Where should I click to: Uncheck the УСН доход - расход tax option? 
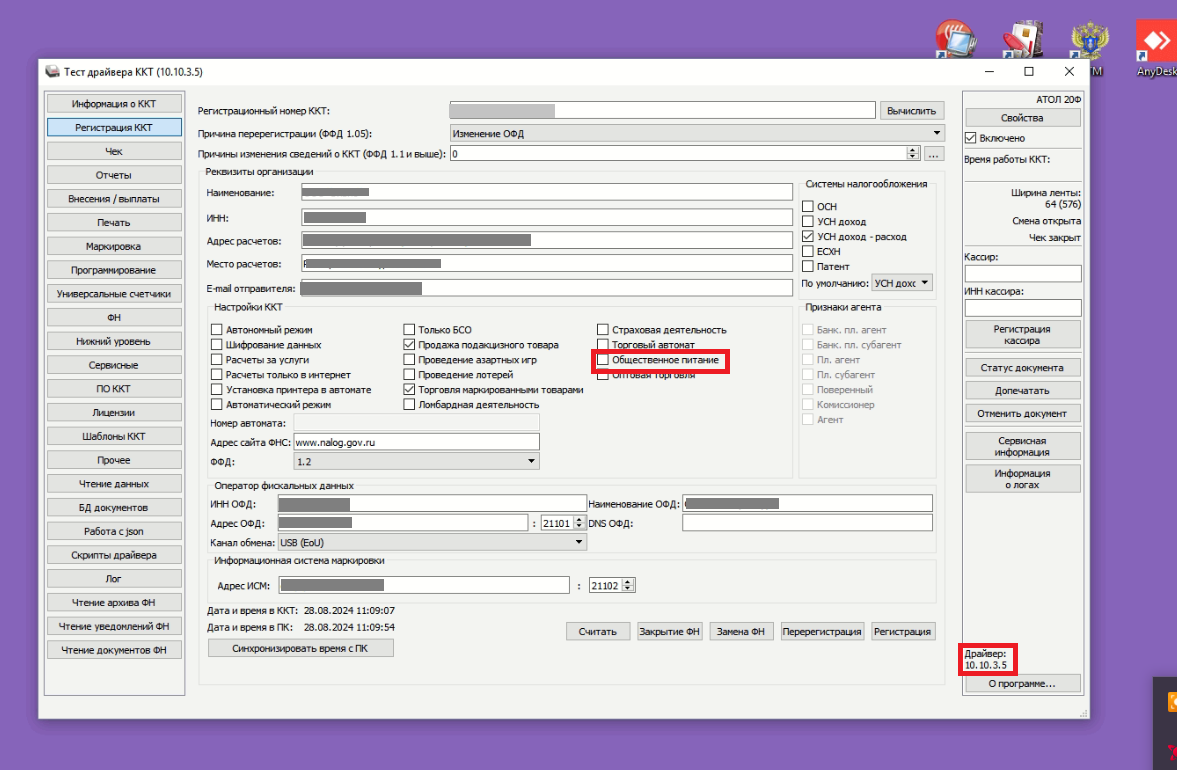[808, 237]
